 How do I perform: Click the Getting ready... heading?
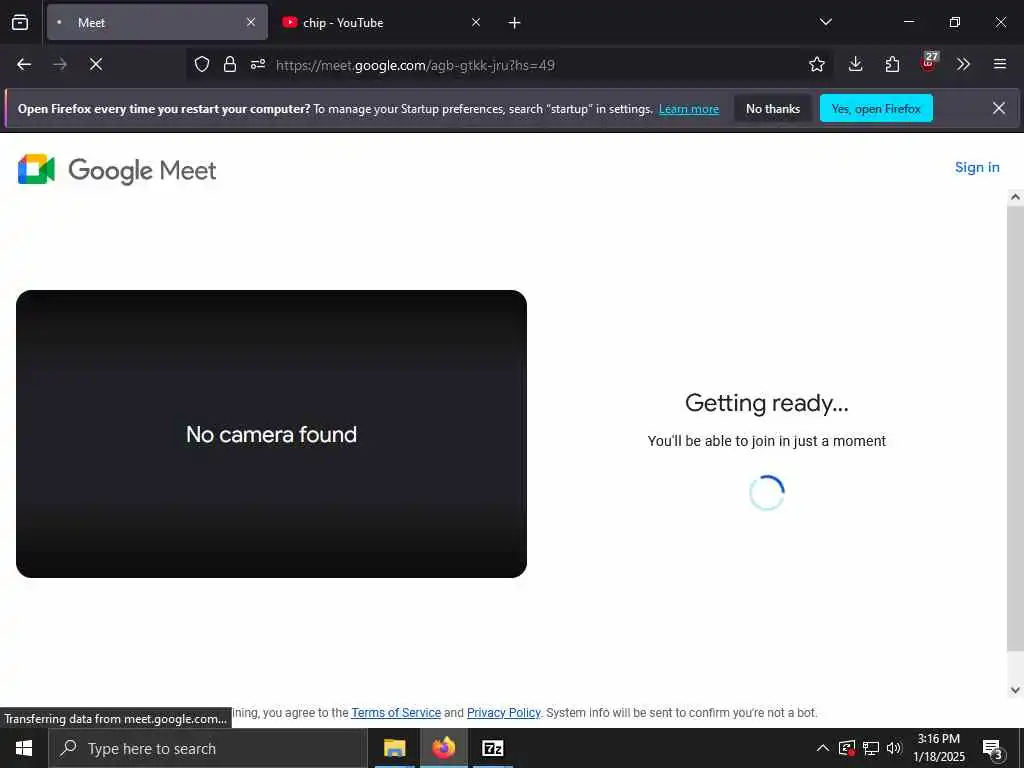pyautogui.click(x=767, y=404)
